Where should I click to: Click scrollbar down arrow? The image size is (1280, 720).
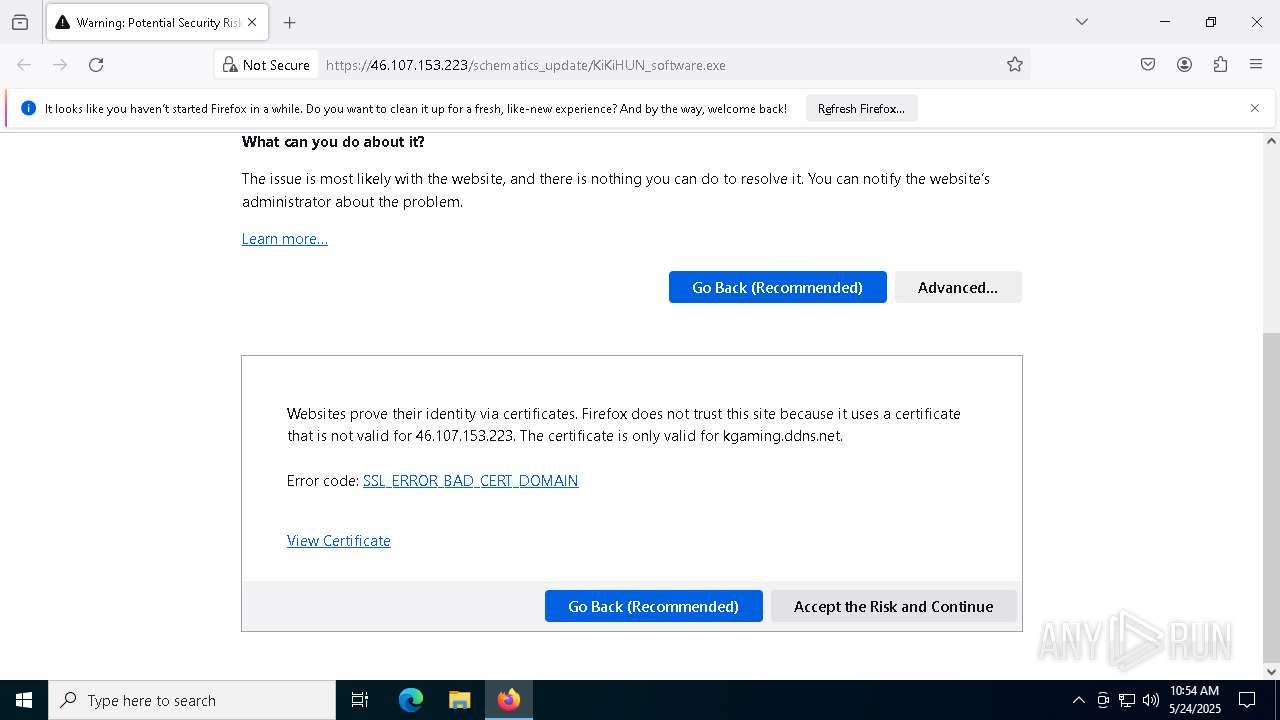point(1271,672)
